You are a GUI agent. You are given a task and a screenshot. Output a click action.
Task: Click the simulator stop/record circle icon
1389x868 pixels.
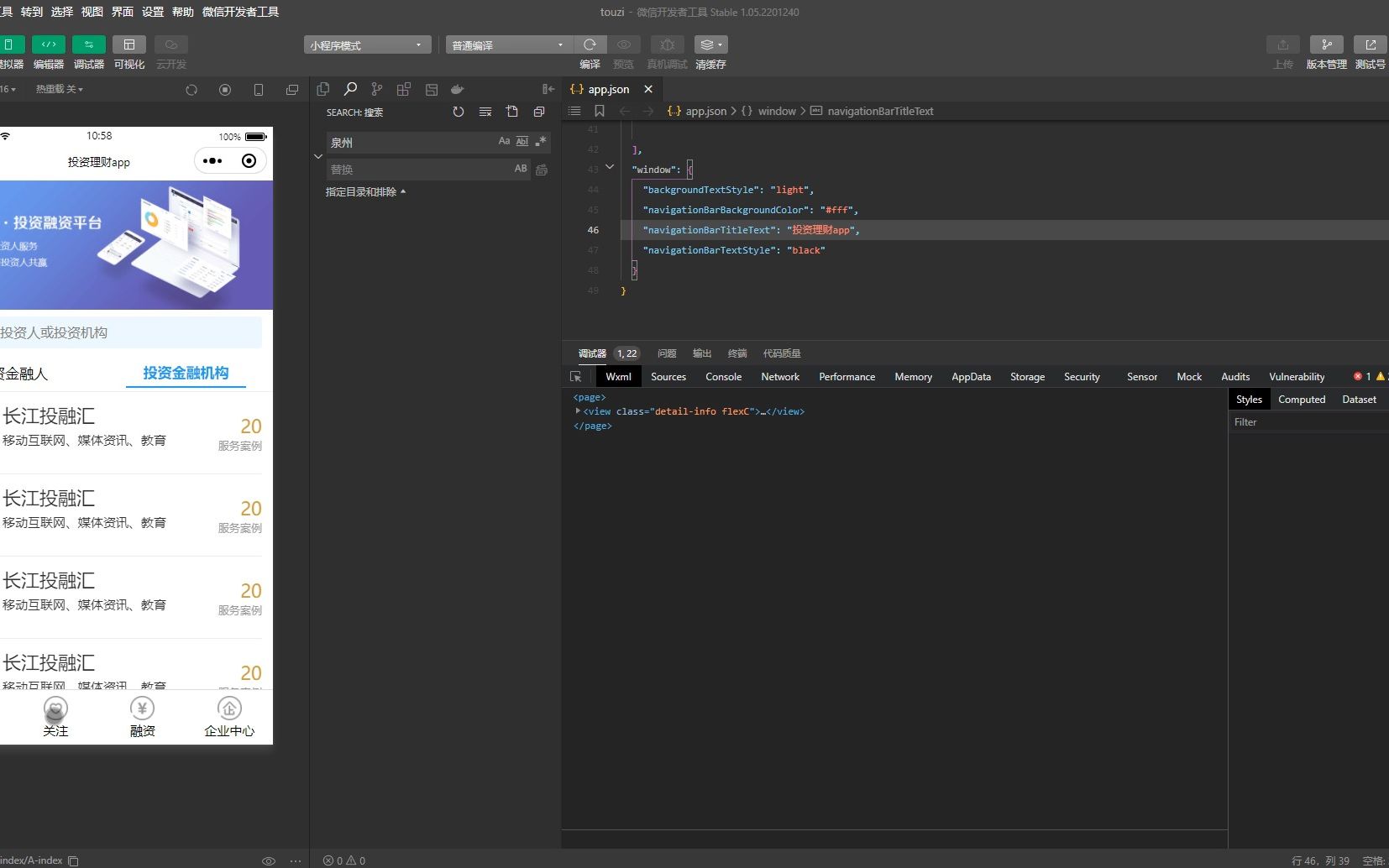click(225, 90)
